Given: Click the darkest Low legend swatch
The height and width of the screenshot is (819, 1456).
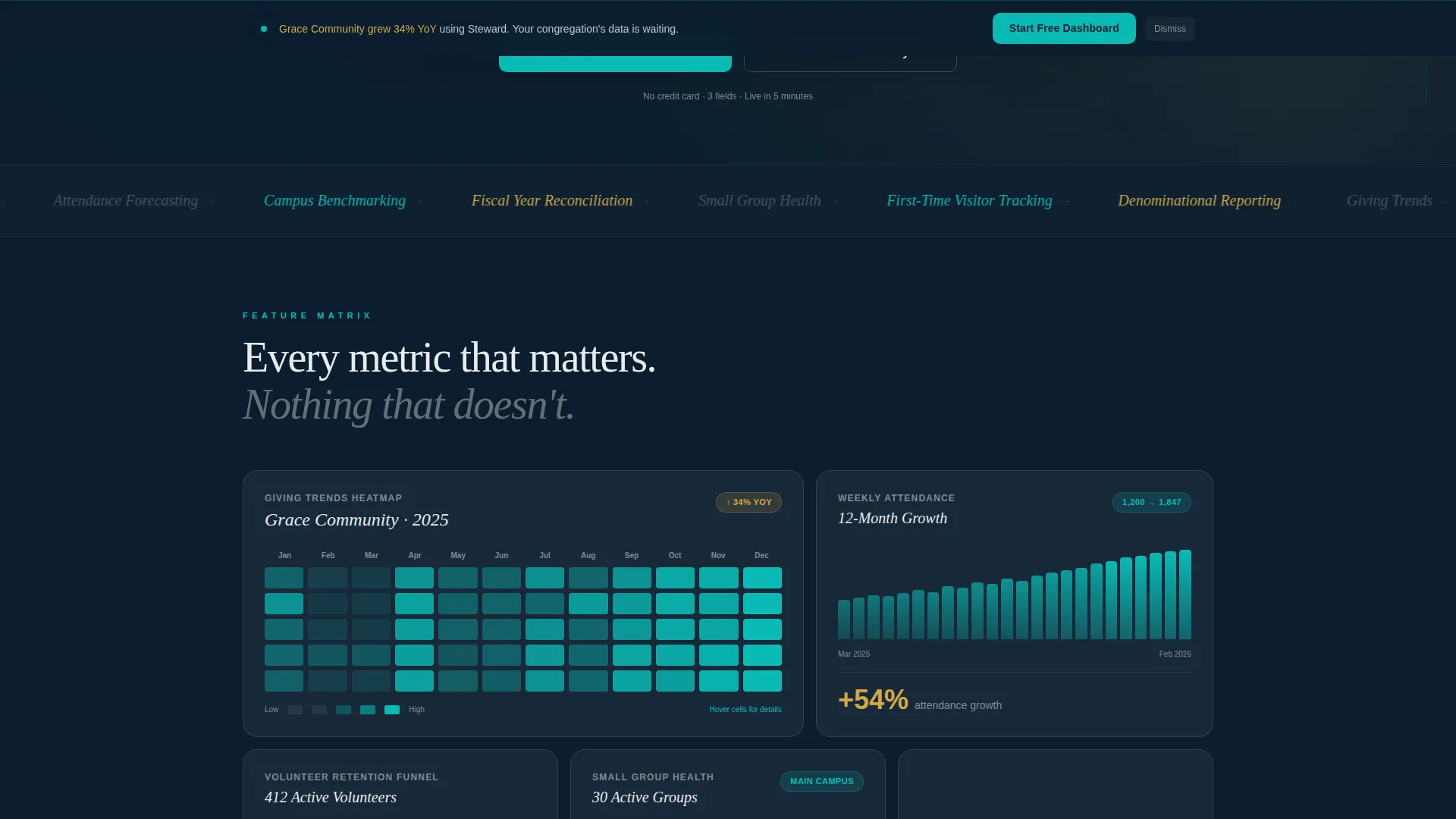Looking at the screenshot, I should pyautogui.click(x=295, y=710).
